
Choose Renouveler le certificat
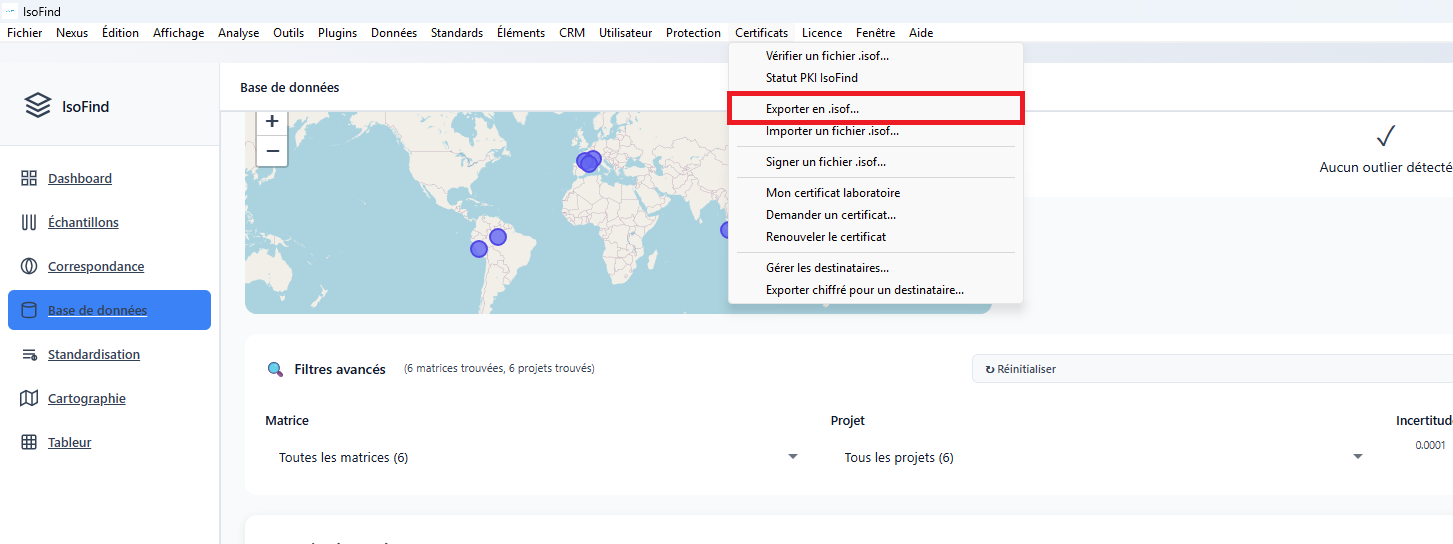click(875, 237)
